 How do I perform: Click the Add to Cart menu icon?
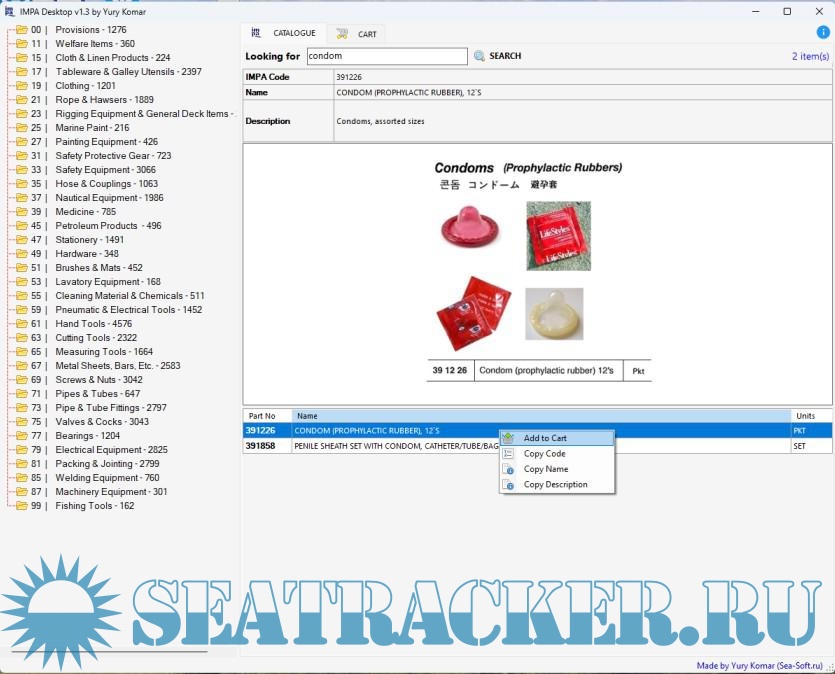[508, 438]
